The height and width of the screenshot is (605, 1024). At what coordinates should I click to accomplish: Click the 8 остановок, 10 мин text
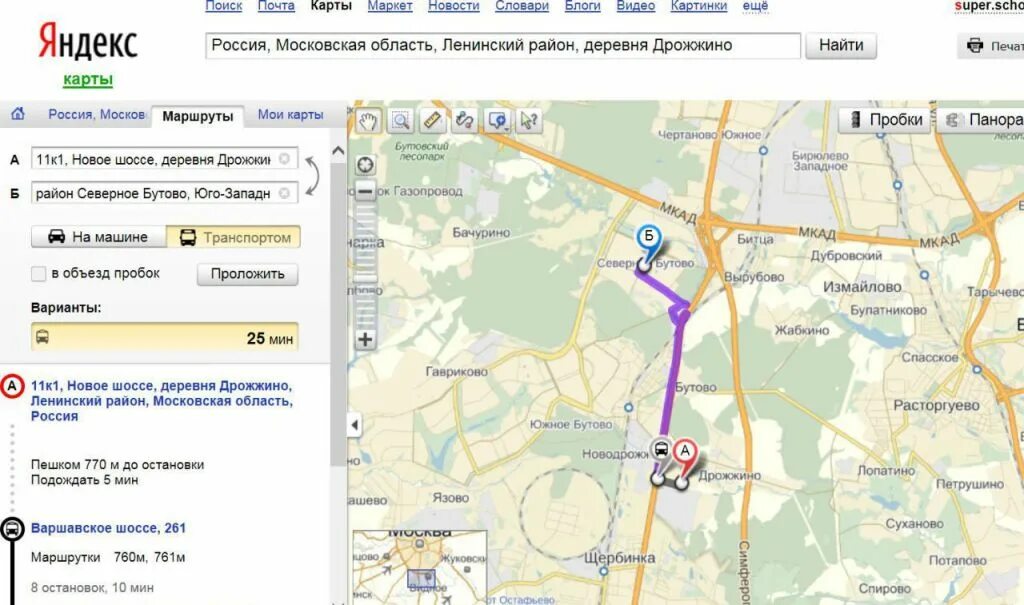coord(92,587)
